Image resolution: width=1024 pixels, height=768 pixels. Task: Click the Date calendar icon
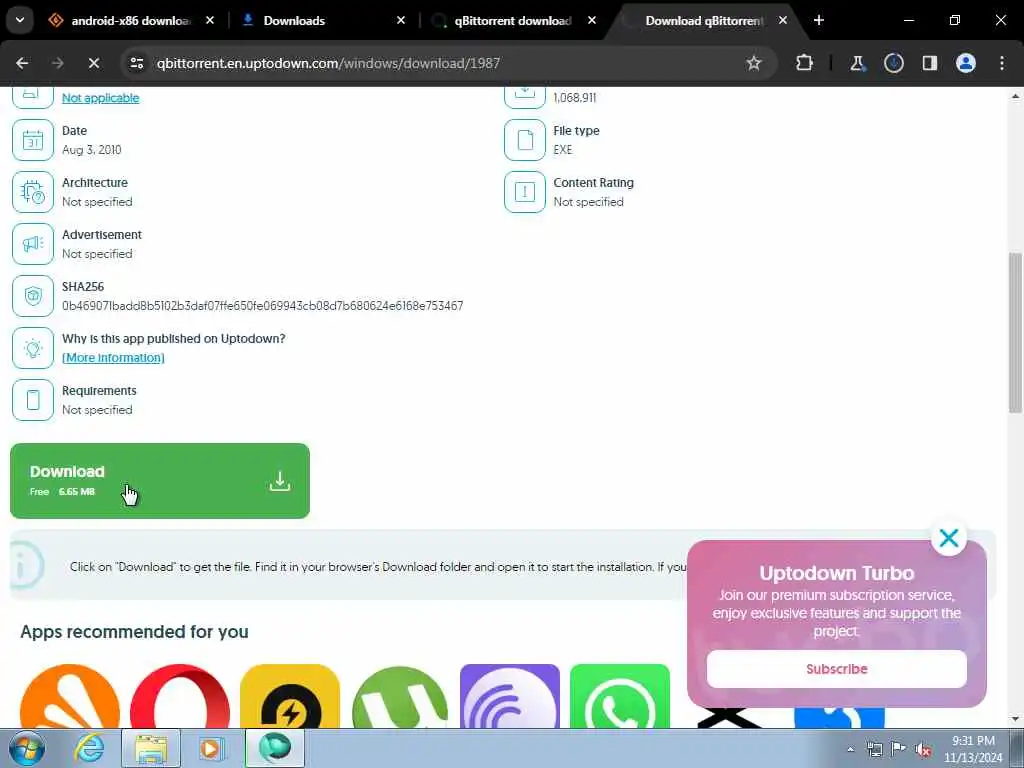[x=33, y=140]
